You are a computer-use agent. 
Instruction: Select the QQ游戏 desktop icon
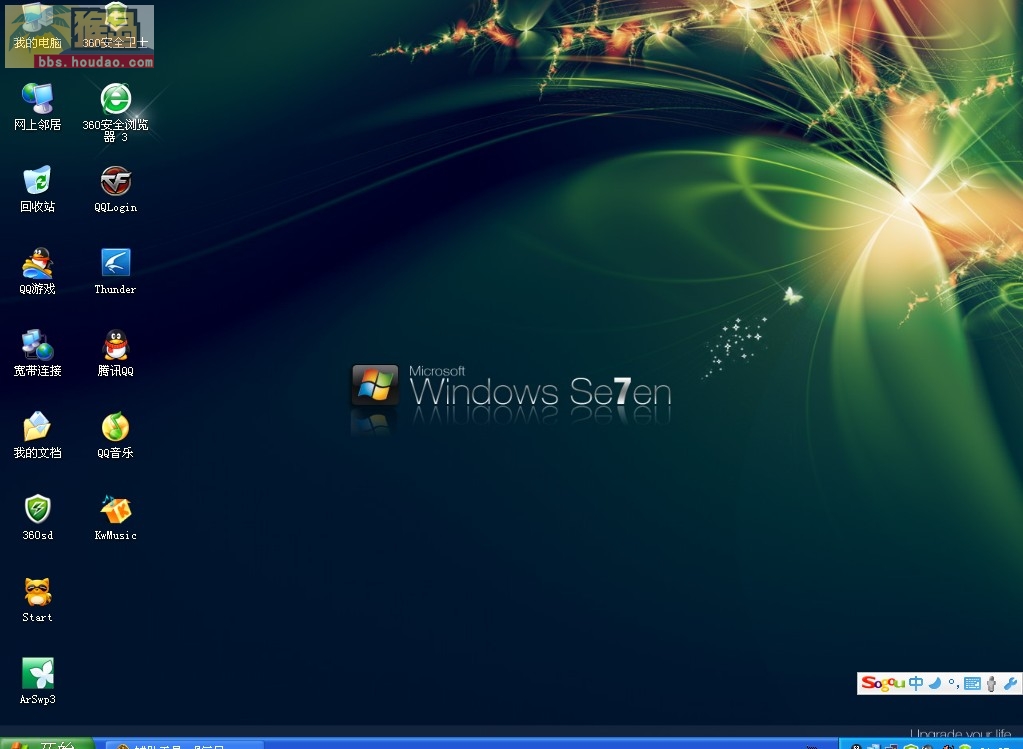click(x=37, y=271)
